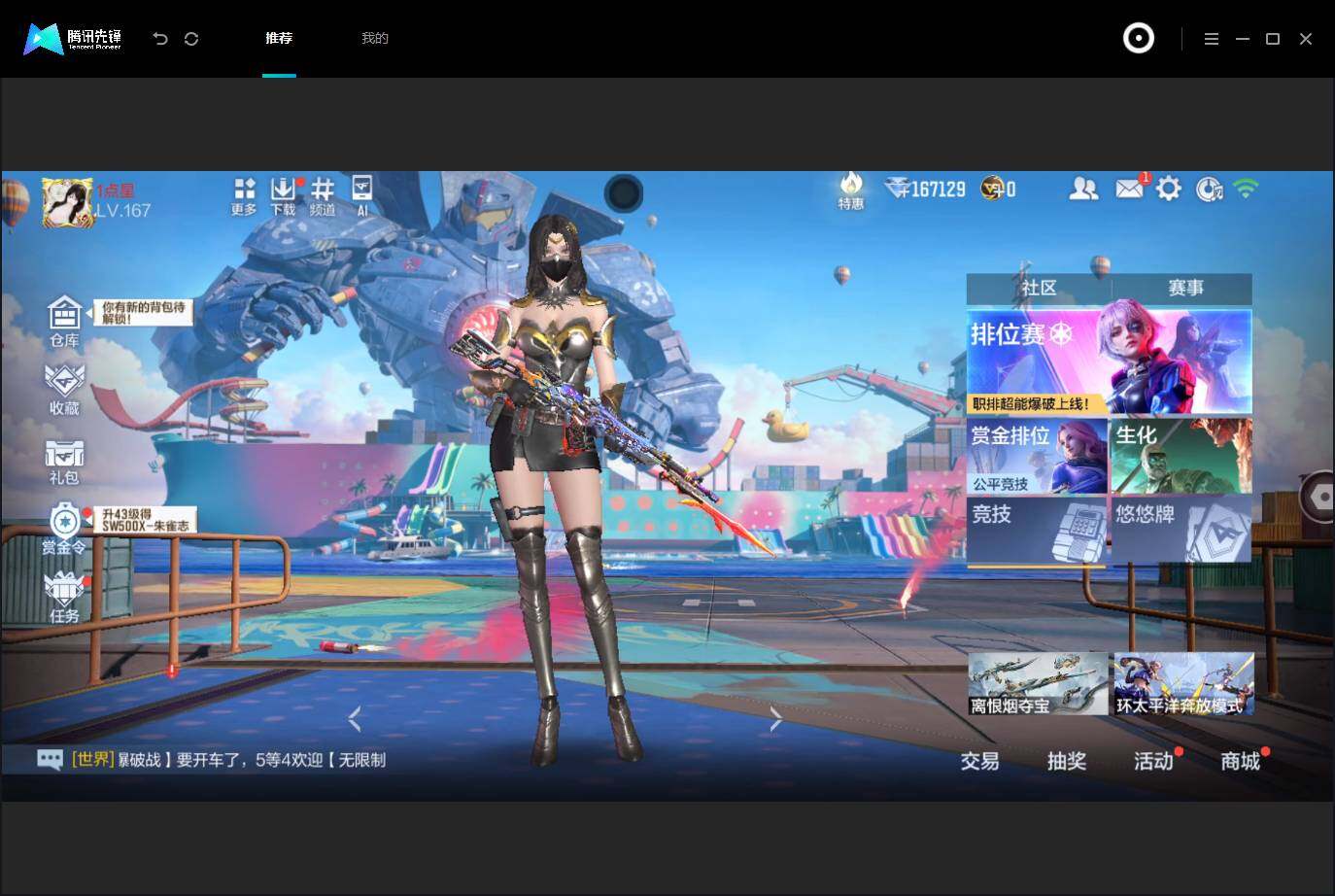Open the 排位赛 ranked match banner
This screenshot has height=896, width=1335.
click(1110, 362)
